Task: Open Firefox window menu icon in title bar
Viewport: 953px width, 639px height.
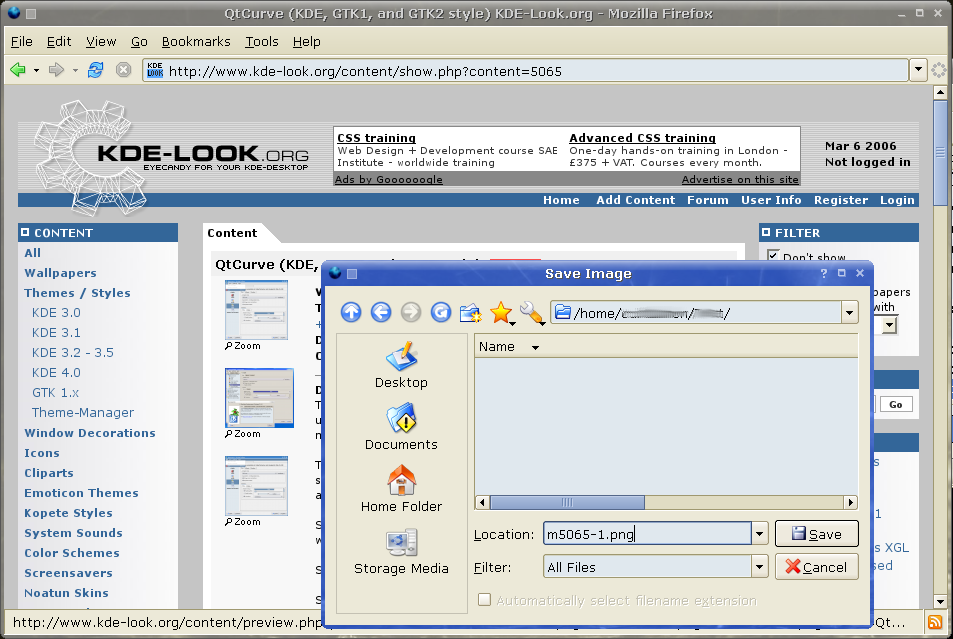Action: pos(13,13)
